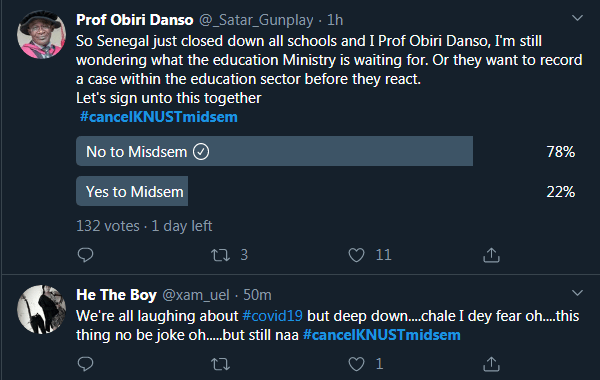Retweet Prof Obiri Danso's poll tweet

pos(221,255)
